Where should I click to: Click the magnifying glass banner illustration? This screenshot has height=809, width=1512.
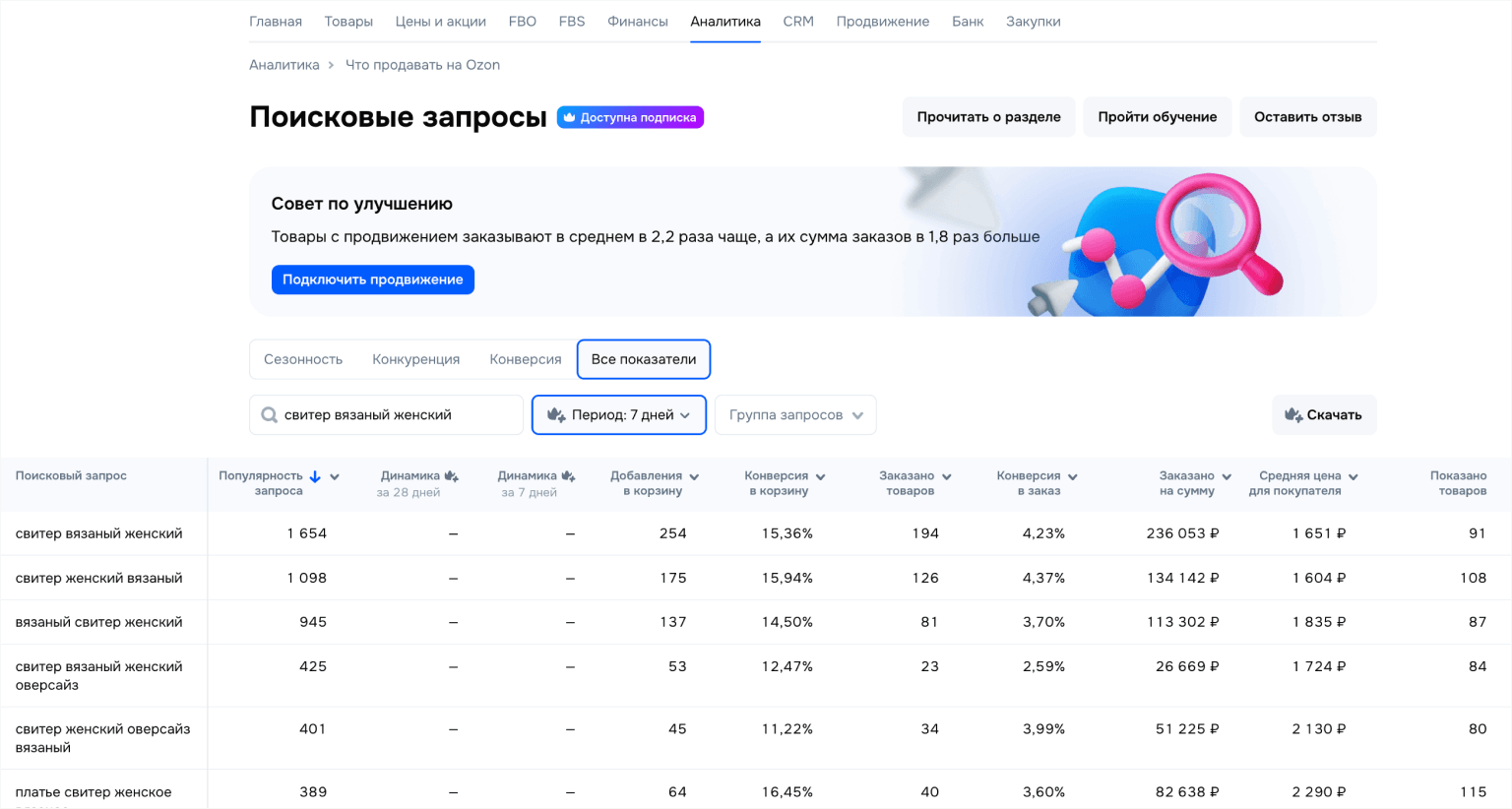pyautogui.click(x=1221, y=236)
